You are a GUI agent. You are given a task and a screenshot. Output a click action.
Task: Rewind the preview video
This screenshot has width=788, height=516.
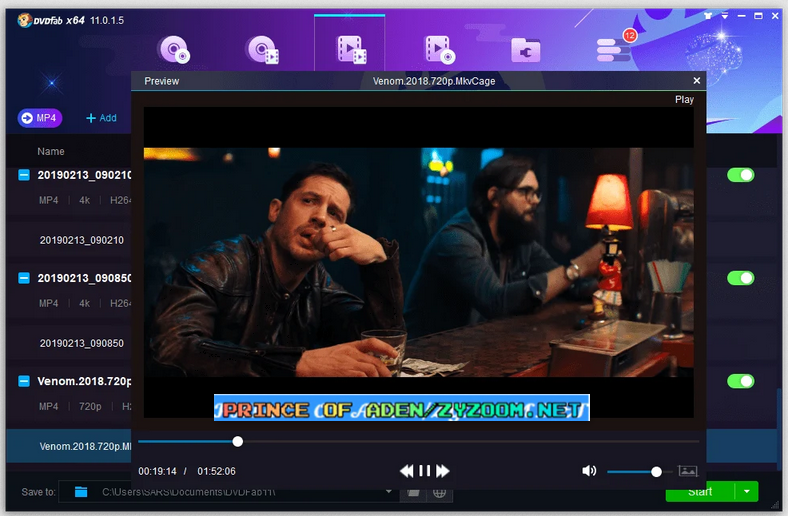(407, 471)
